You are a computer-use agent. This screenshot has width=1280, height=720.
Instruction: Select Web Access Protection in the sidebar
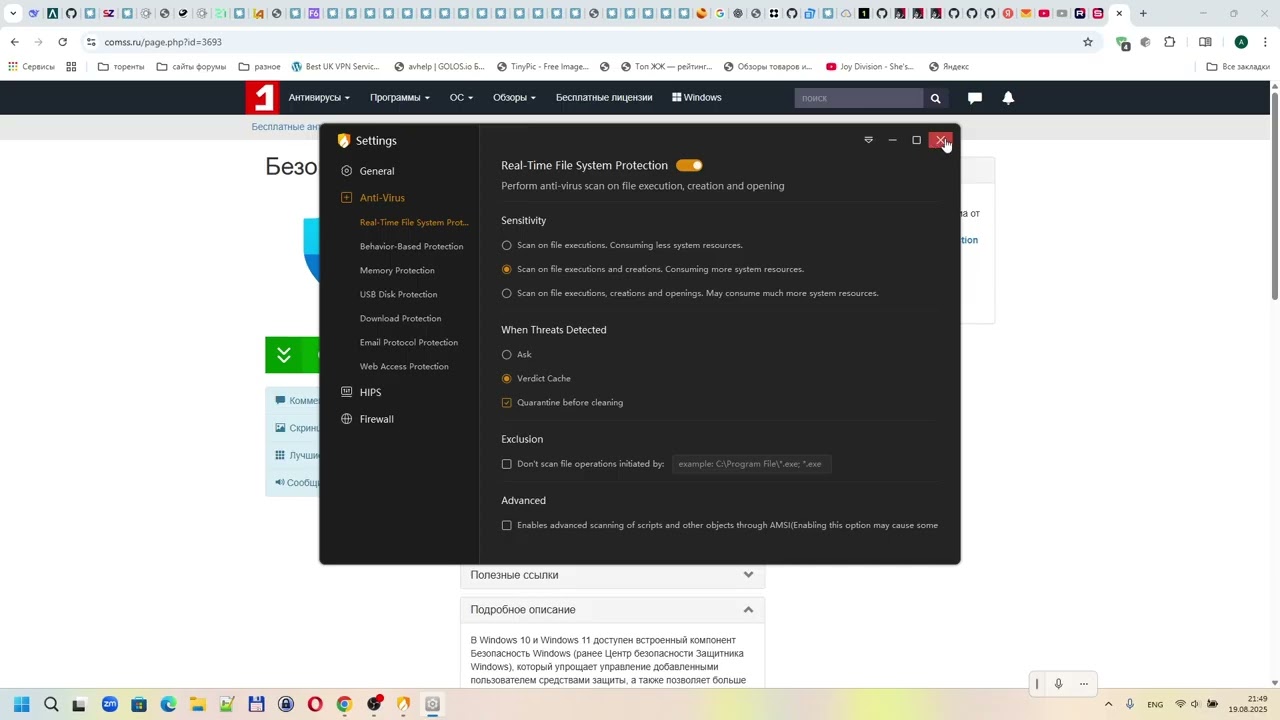tap(404, 366)
